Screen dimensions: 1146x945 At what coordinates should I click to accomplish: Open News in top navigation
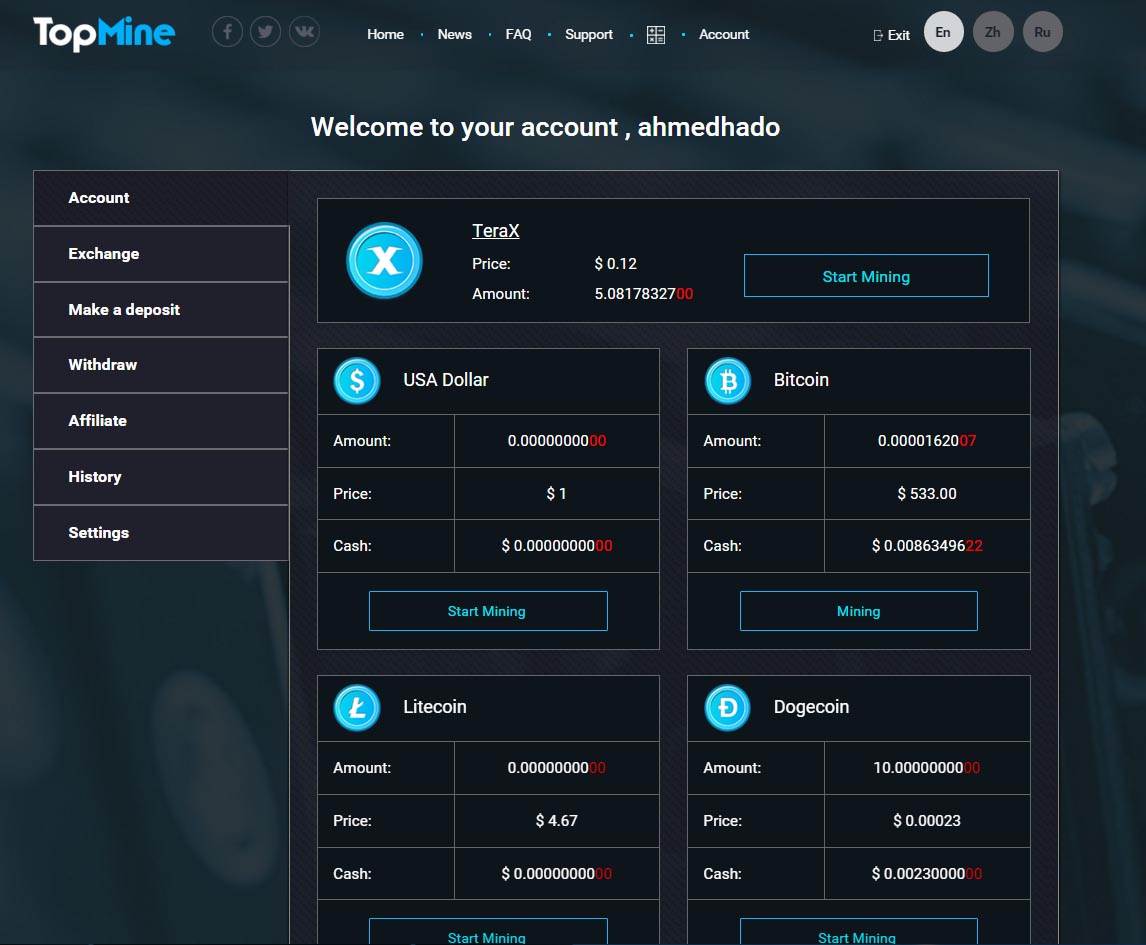(x=455, y=34)
